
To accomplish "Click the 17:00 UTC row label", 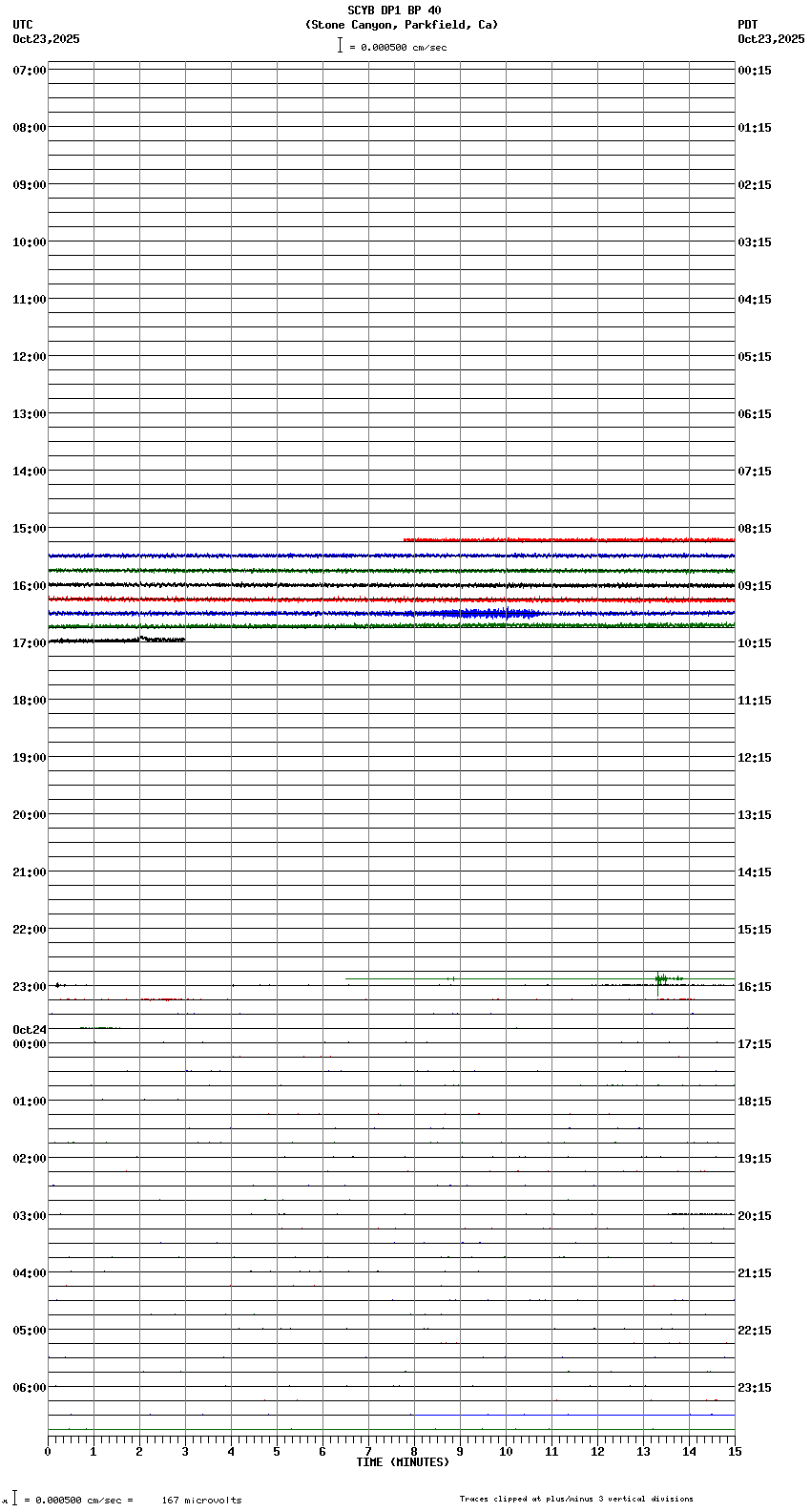I will (x=30, y=643).
